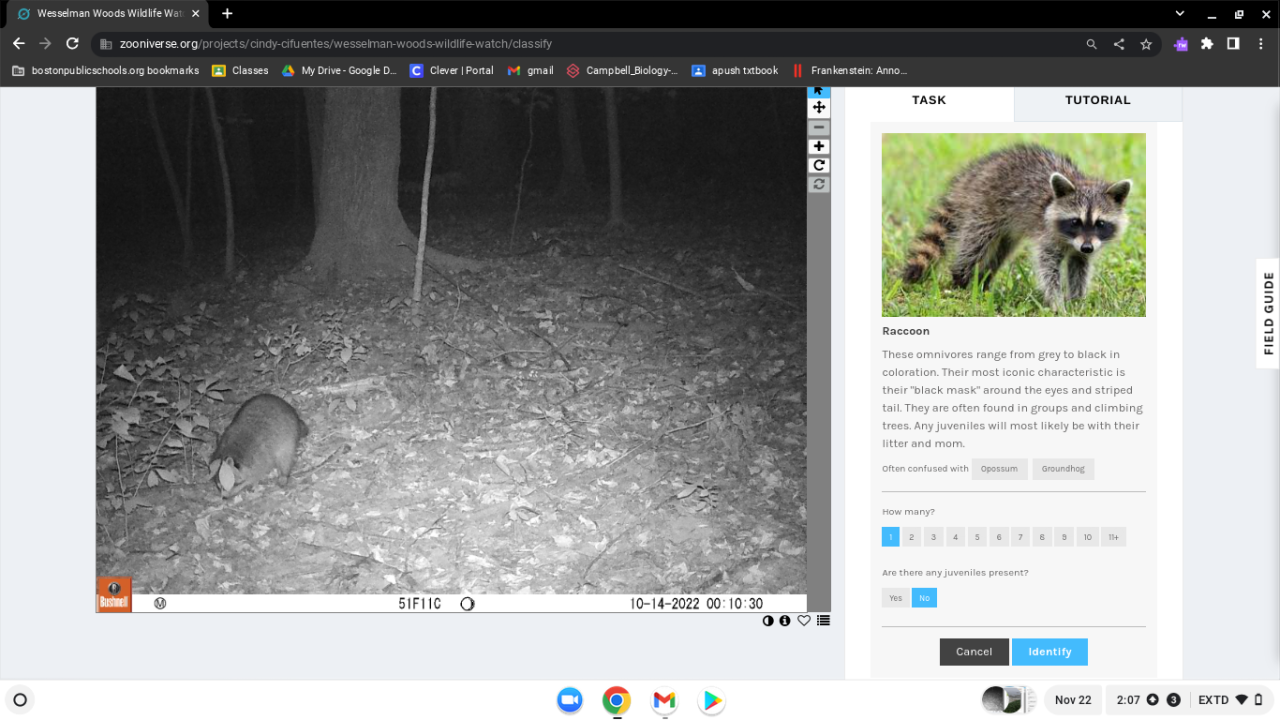The height and width of the screenshot is (720, 1280).
Task: Select 1 for How many
Action: point(891,537)
